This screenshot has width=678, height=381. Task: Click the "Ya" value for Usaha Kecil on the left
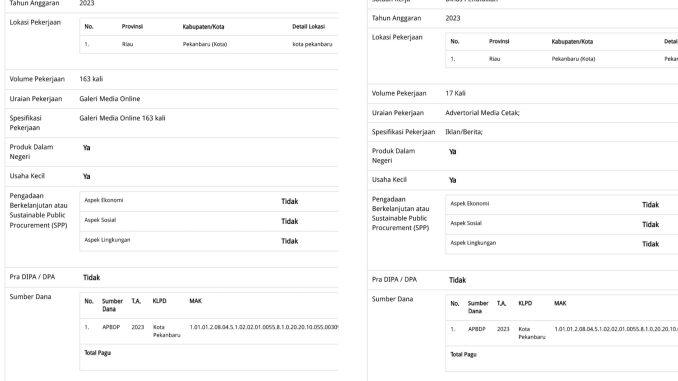click(x=86, y=176)
